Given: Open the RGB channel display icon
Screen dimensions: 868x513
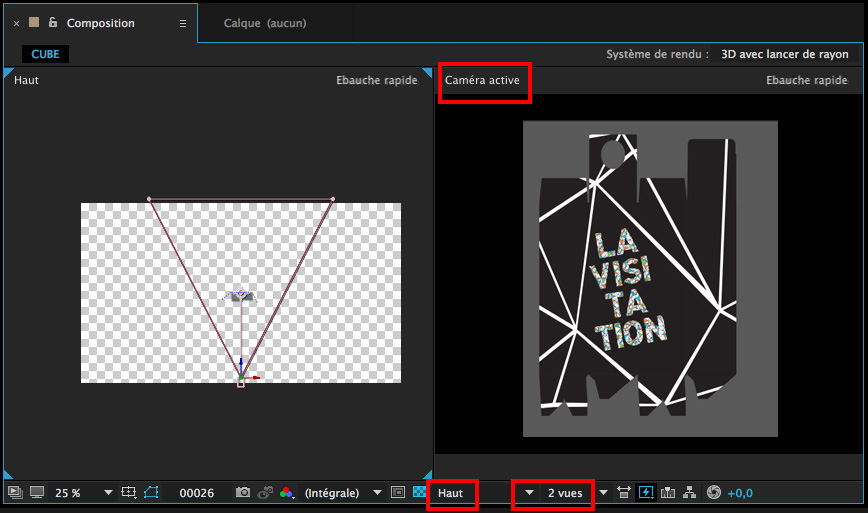Looking at the screenshot, I should tap(287, 493).
